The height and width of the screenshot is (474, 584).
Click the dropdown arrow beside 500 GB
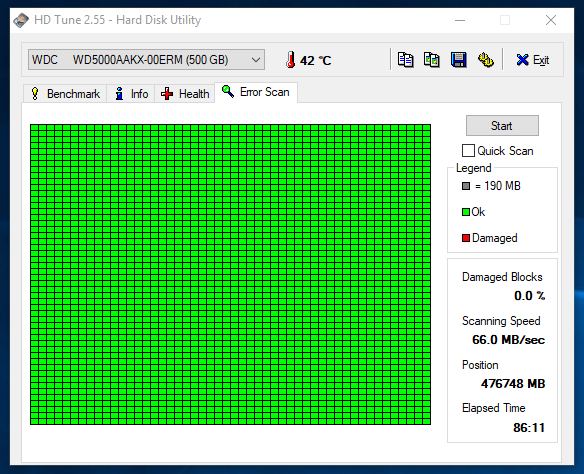256,60
